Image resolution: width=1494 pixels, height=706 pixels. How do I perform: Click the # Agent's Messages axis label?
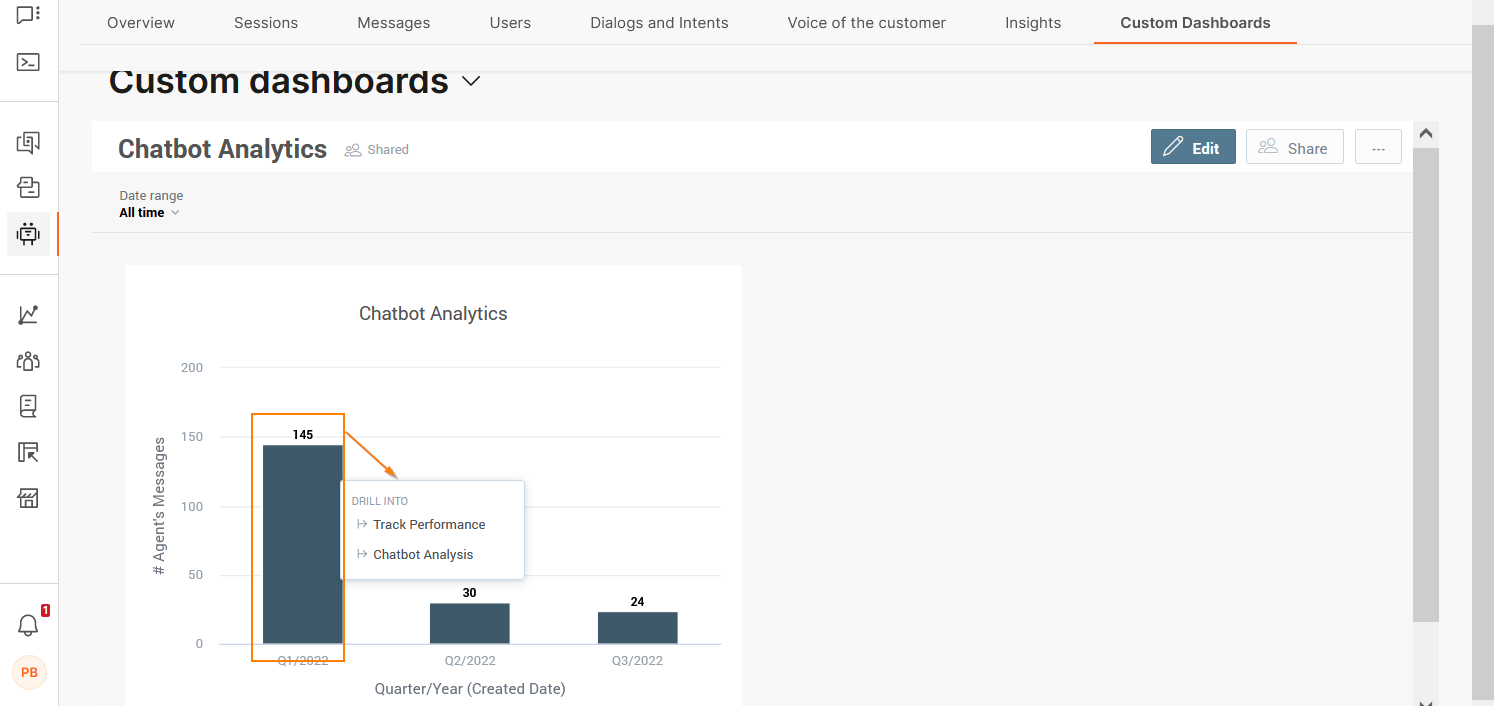point(159,506)
